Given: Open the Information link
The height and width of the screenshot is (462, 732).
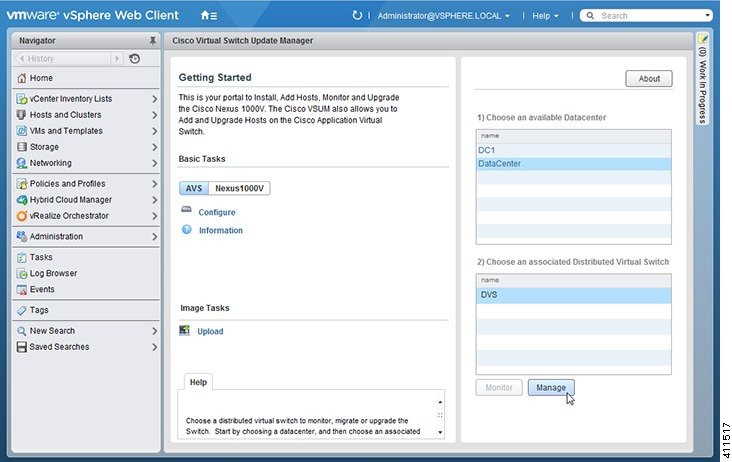Looking at the screenshot, I should click(x=221, y=231).
